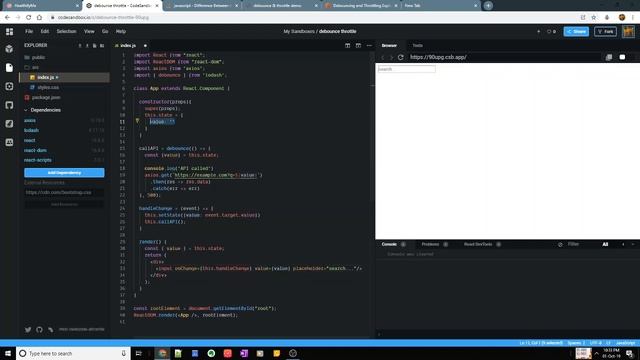This screenshot has width=640, height=360.
Task: Click the search input in preview page
Action: coord(407,69)
